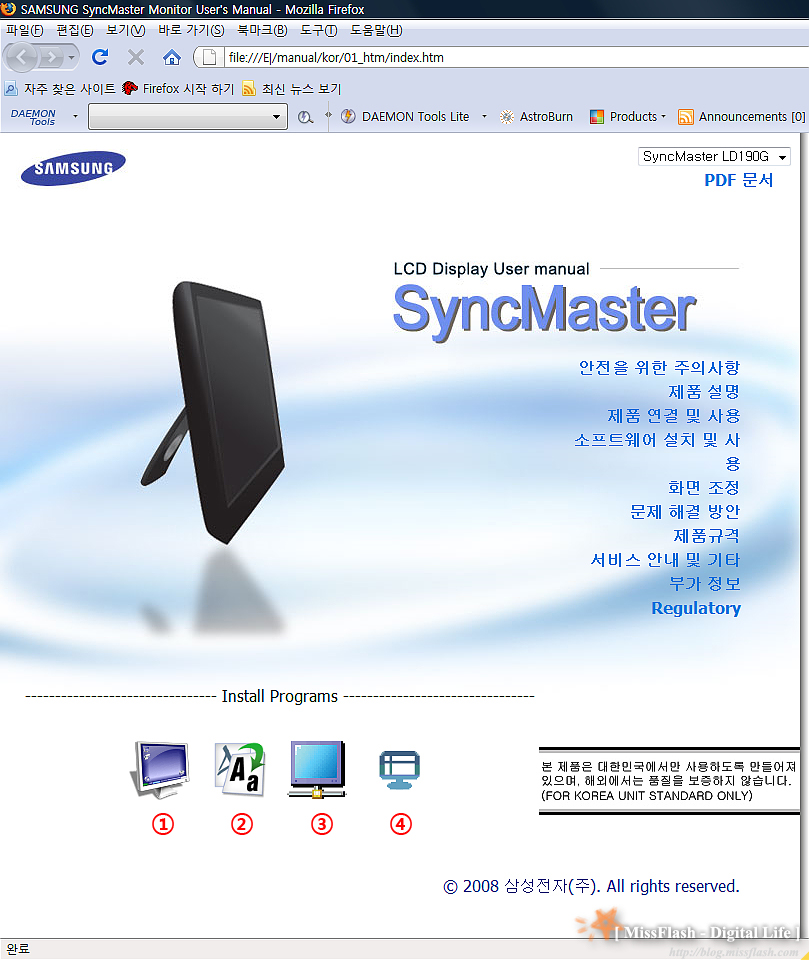Open 제품 연결 및 사용 link

pos(674,416)
